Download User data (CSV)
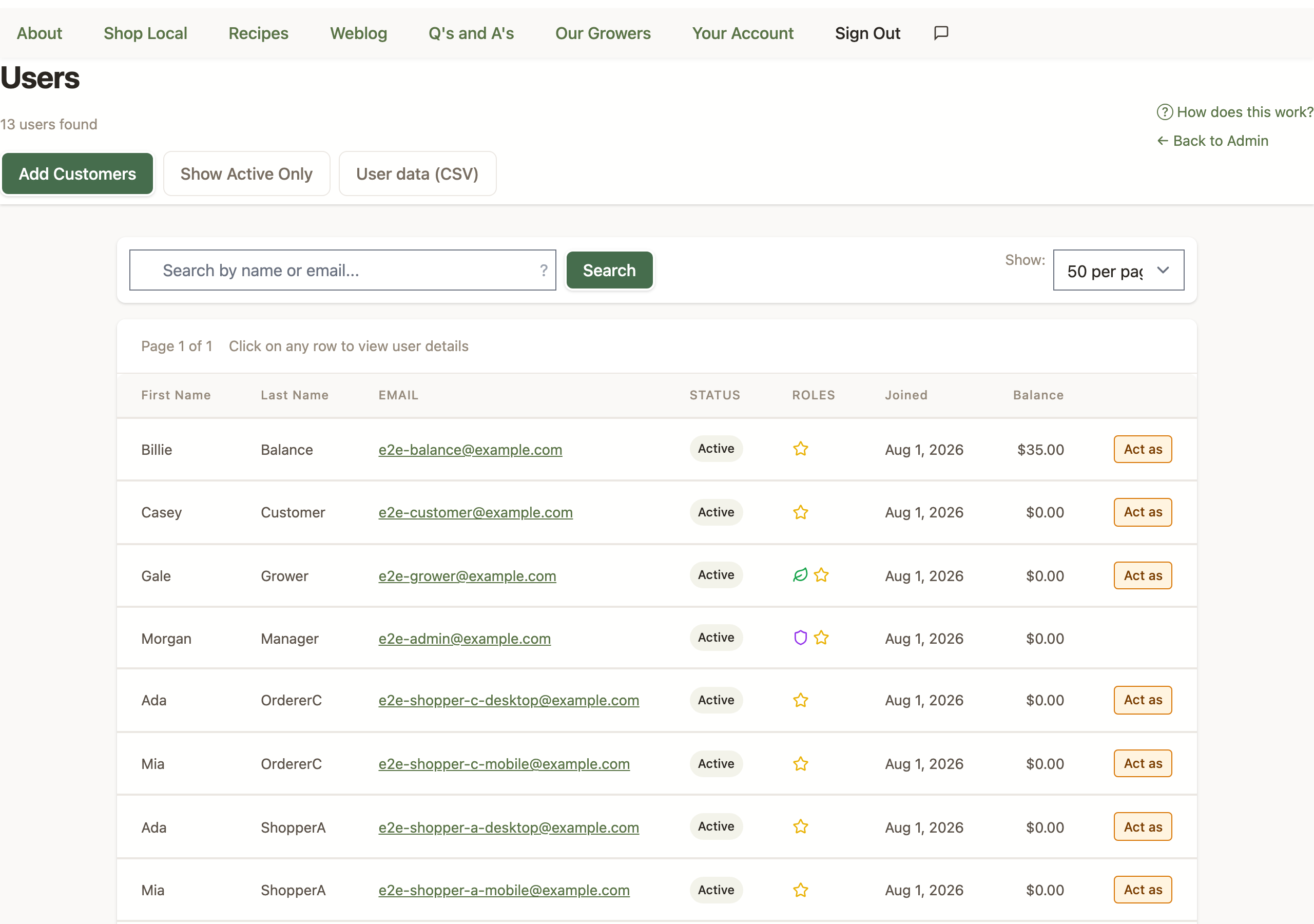The image size is (1314, 924). [x=417, y=174]
